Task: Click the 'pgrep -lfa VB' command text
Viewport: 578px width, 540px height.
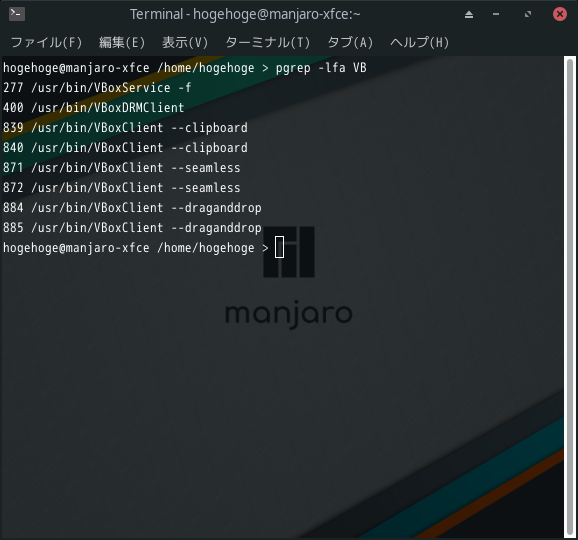Action: pyautogui.click(x=321, y=68)
